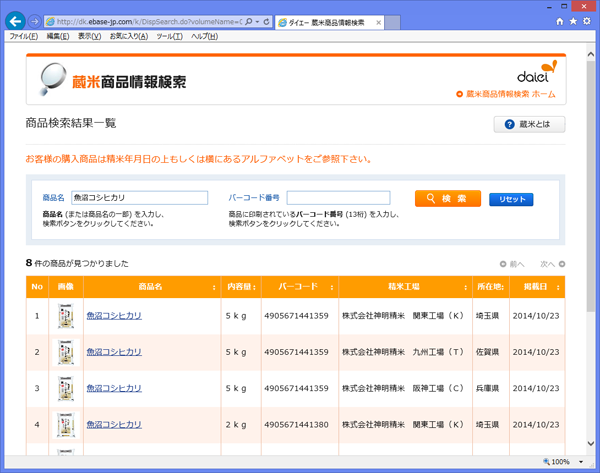Click the page scrollbar down arrow
The height and width of the screenshot is (473, 600).
[x=590, y=444]
